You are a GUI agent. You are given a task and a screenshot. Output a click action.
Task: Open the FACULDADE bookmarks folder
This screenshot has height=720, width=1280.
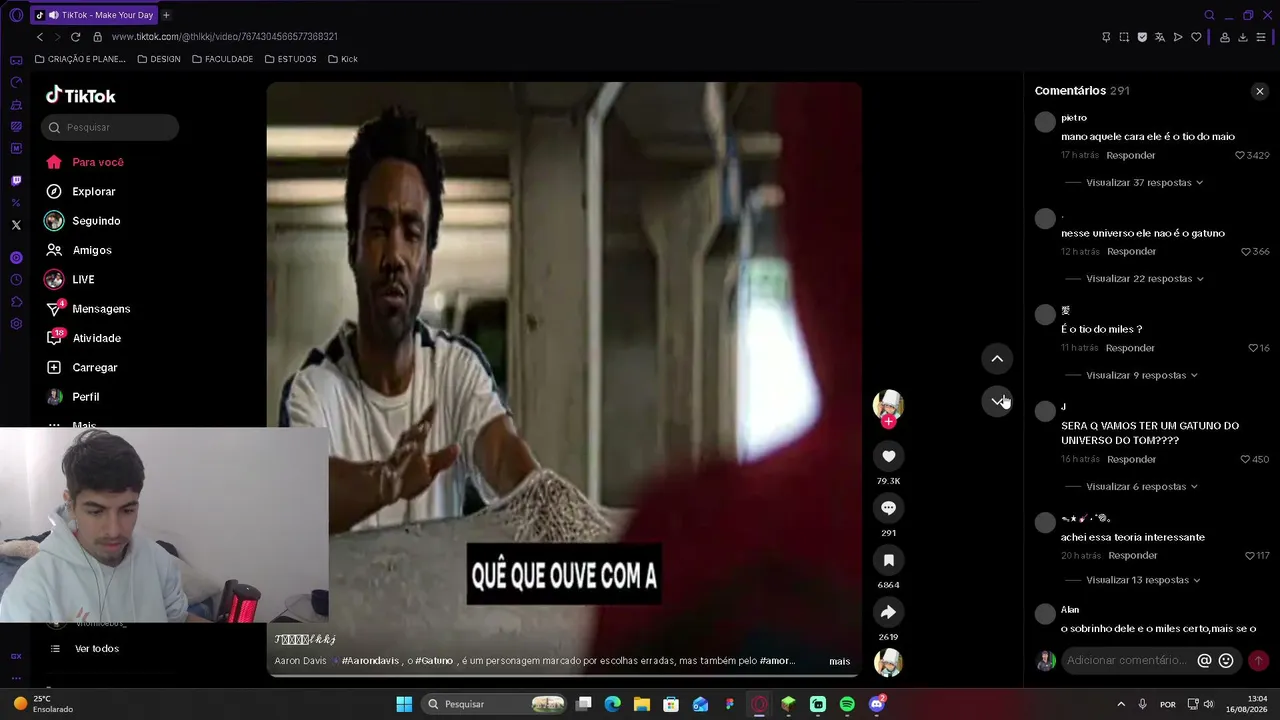click(222, 59)
